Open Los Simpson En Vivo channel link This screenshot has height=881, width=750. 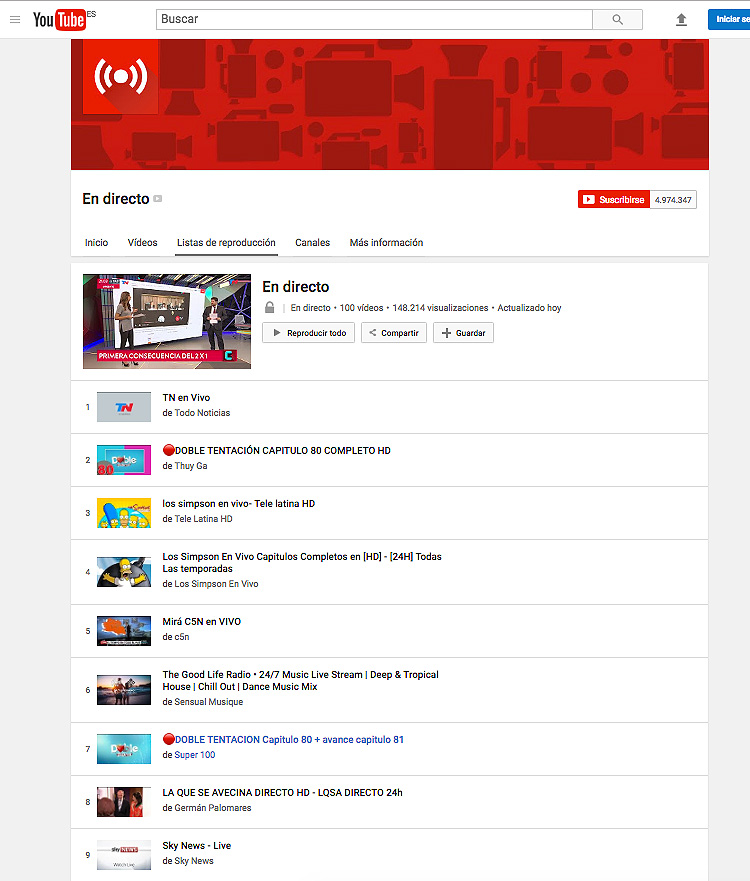(216, 584)
